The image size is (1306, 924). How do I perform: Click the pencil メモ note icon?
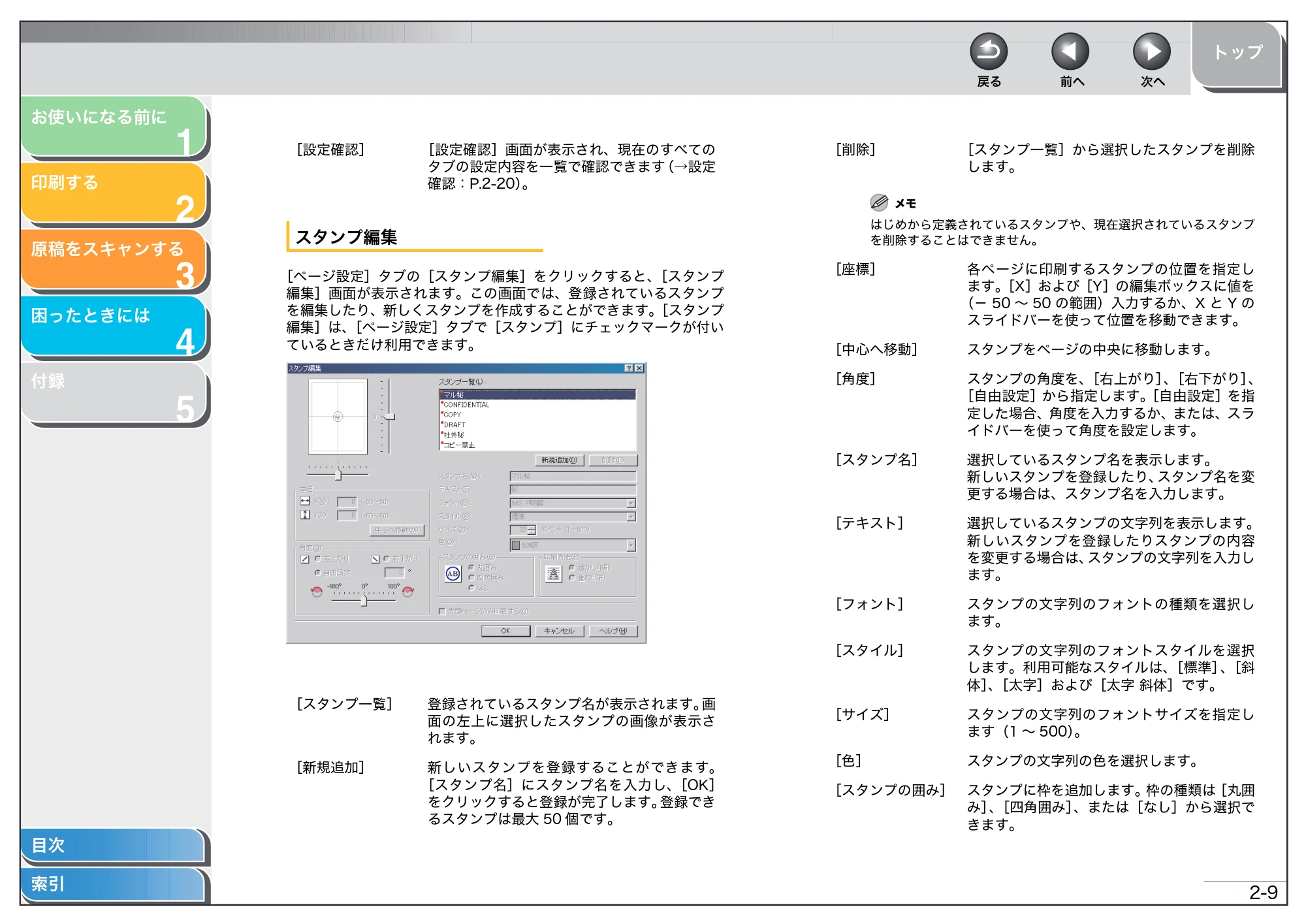pyautogui.click(x=879, y=202)
